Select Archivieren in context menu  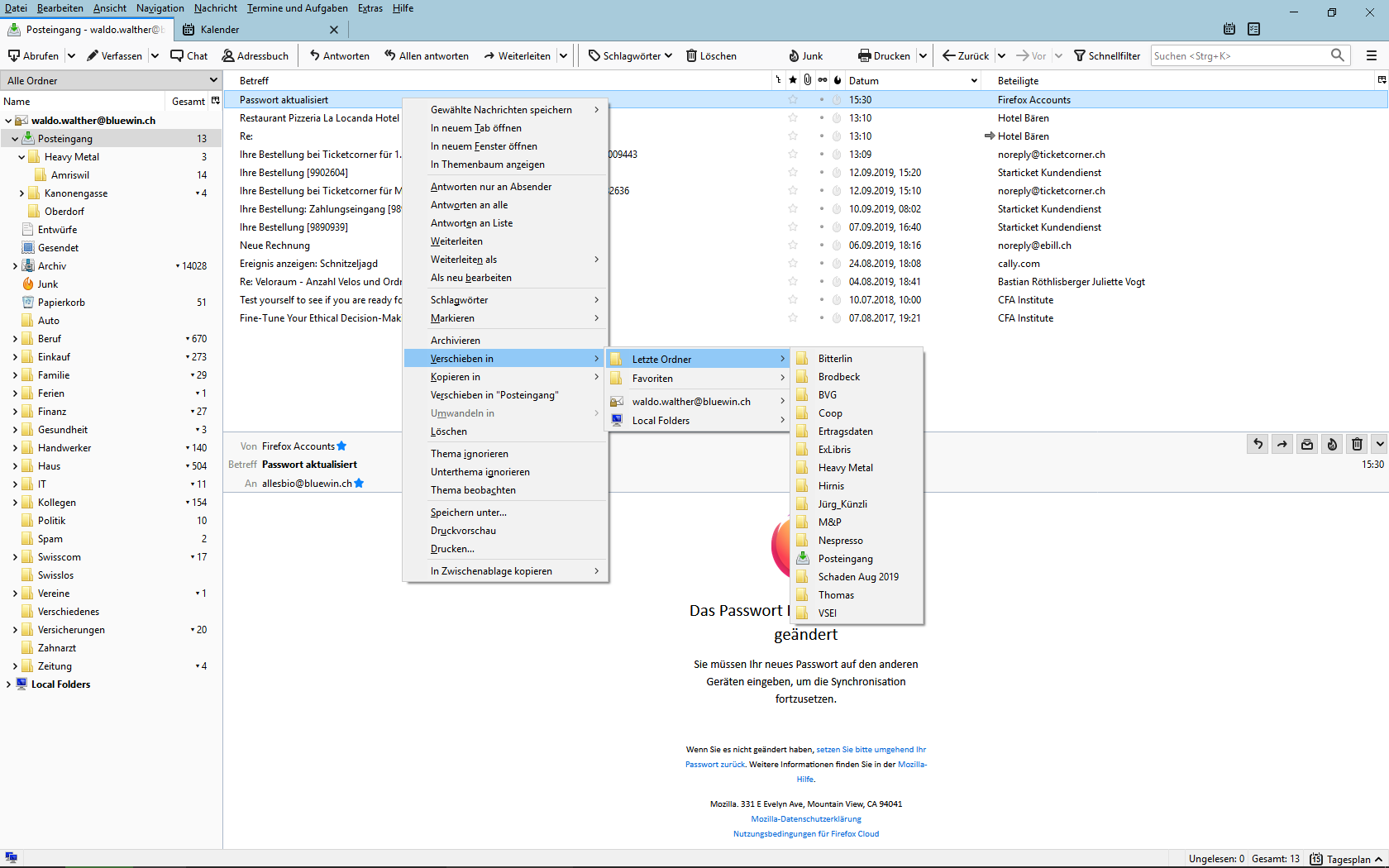[456, 340]
